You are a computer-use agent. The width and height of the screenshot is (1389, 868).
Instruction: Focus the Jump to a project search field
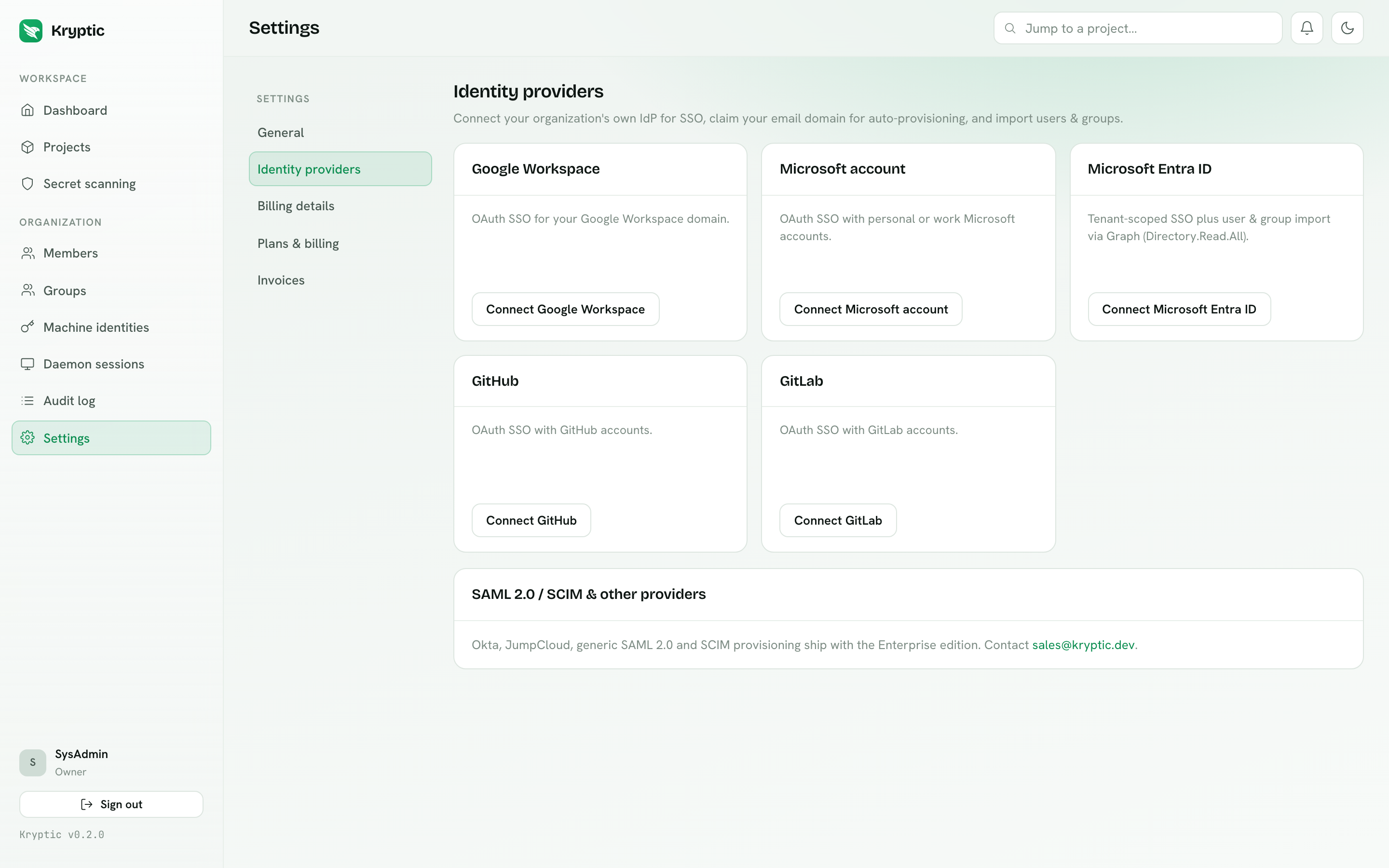point(1138,28)
